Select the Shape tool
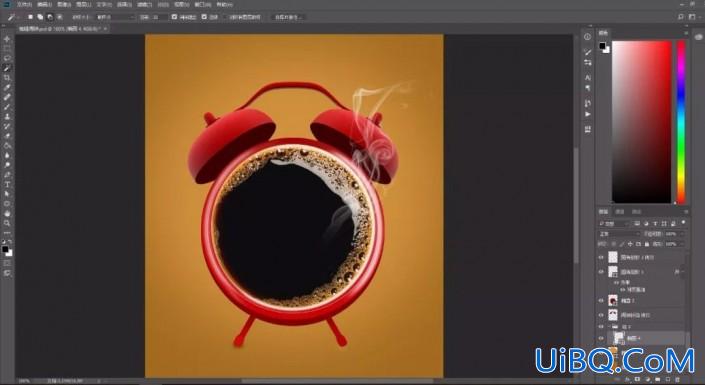Viewport: 705px width, 385px height. coord(7,204)
